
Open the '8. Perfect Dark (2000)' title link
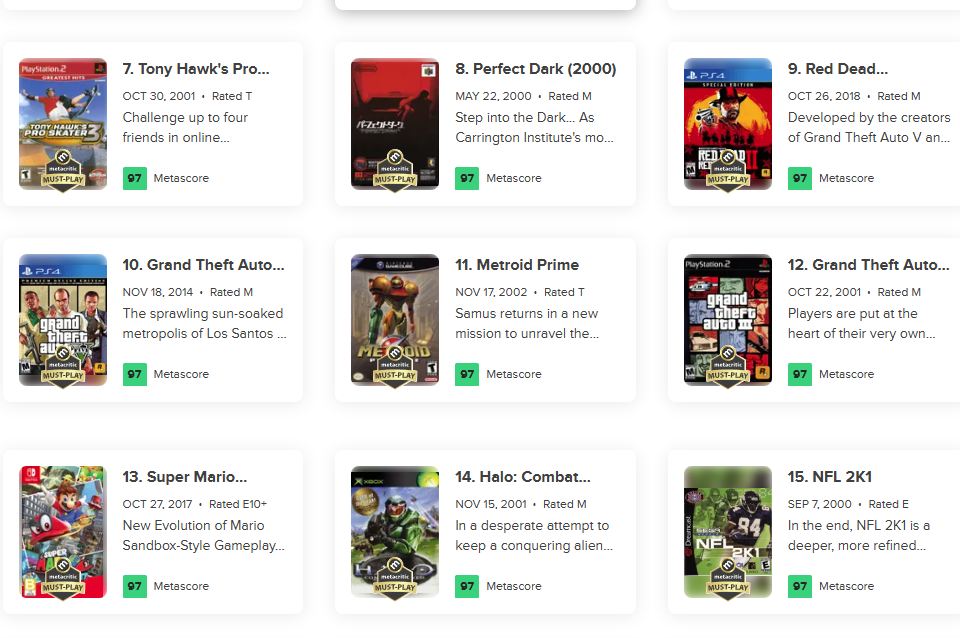click(x=535, y=69)
